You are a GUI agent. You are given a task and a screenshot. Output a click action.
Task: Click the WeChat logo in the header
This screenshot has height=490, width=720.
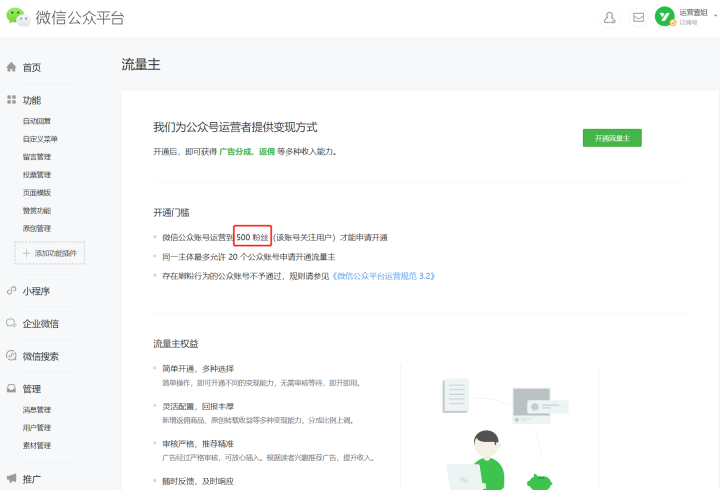pyautogui.click(x=18, y=17)
